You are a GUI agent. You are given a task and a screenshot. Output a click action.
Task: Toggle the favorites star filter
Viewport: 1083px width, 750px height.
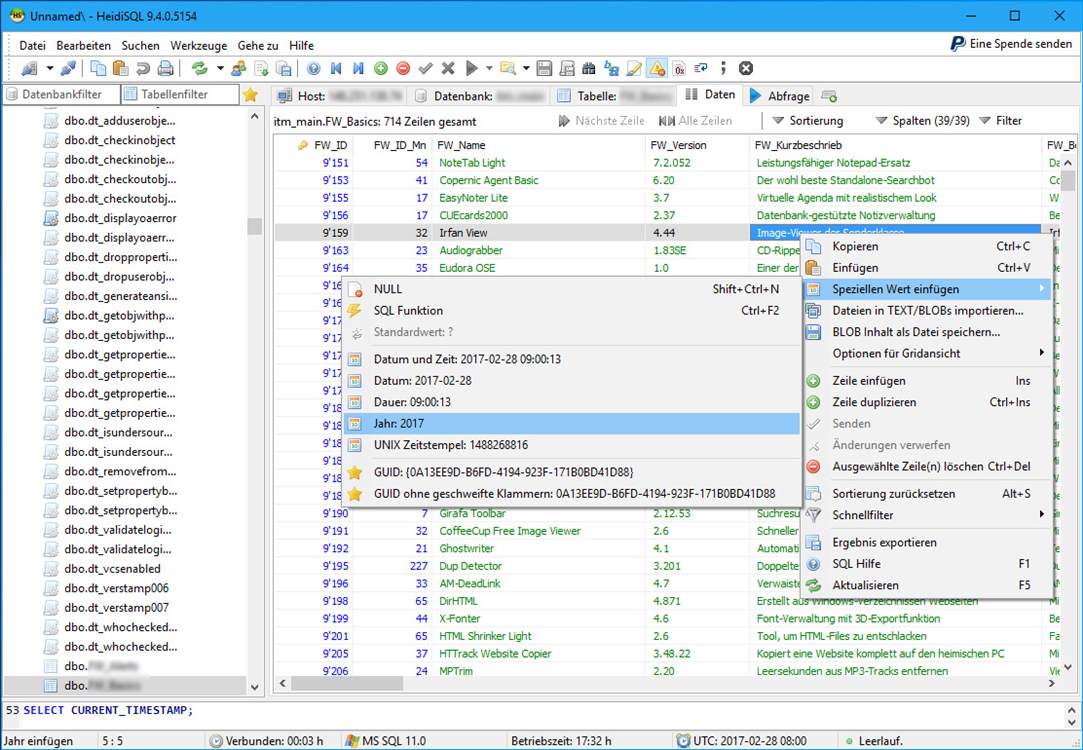250,95
